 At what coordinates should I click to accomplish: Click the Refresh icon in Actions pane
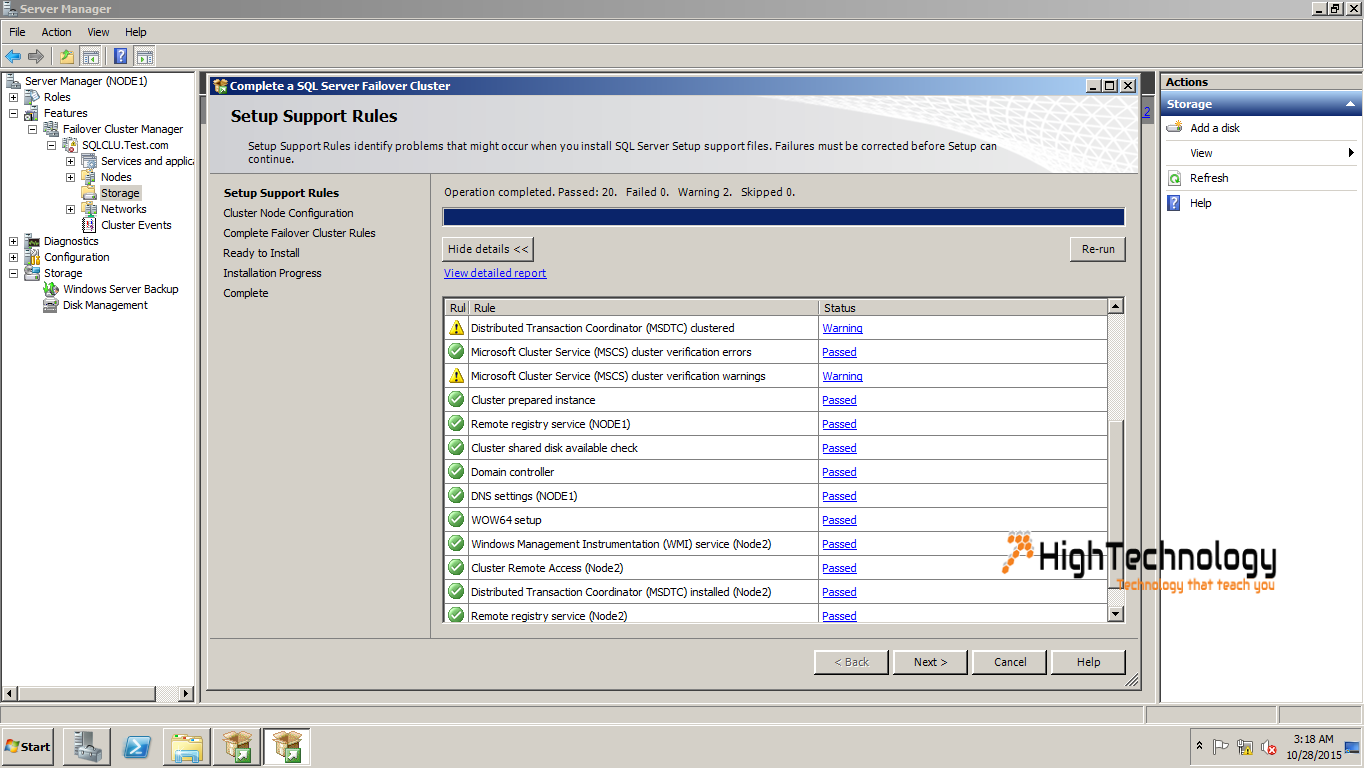[1174, 178]
